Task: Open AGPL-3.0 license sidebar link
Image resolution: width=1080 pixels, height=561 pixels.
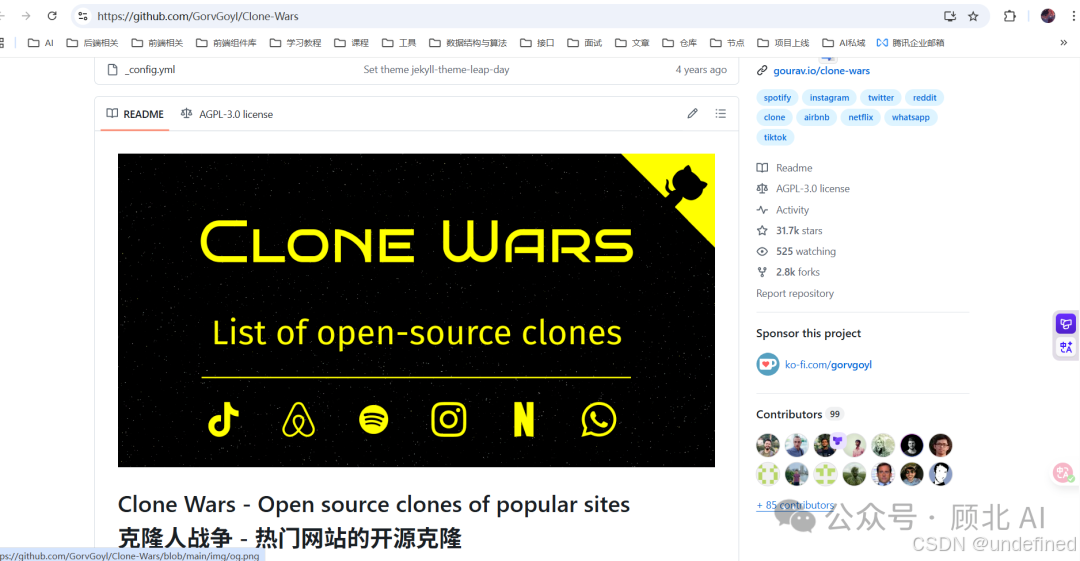Action: point(803,188)
